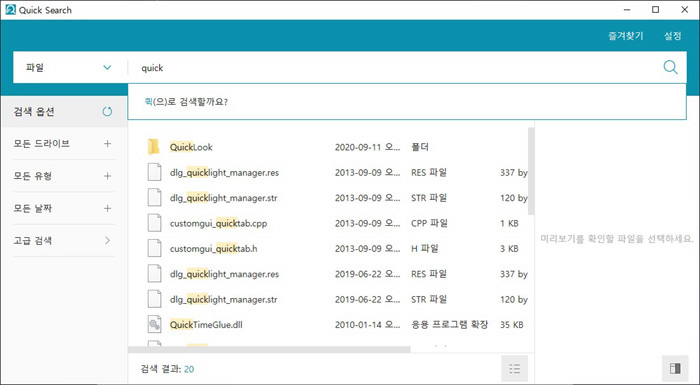700x385 pixels.
Task: Click the 2020-09-11 date cell
Action: tap(367, 147)
